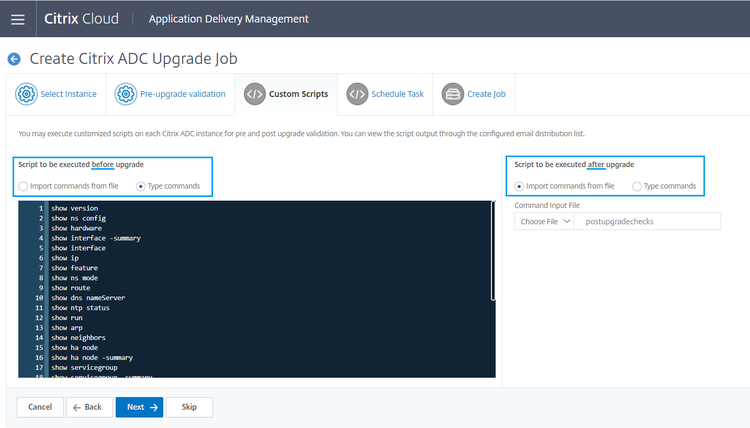Click line 'show interface -summary' in editor
This screenshot has width=750, height=428.
(x=96, y=238)
